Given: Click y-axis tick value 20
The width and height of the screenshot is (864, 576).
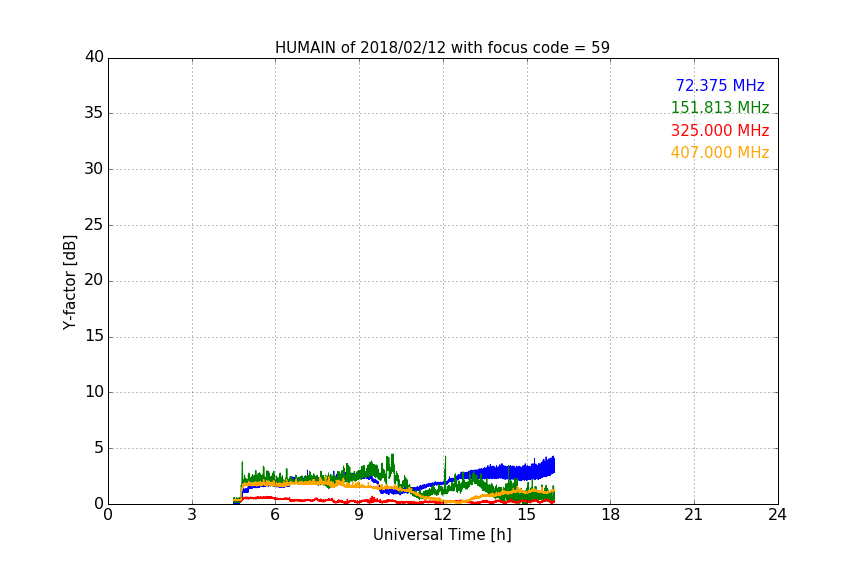Looking at the screenshot, I should click(94, 280).
